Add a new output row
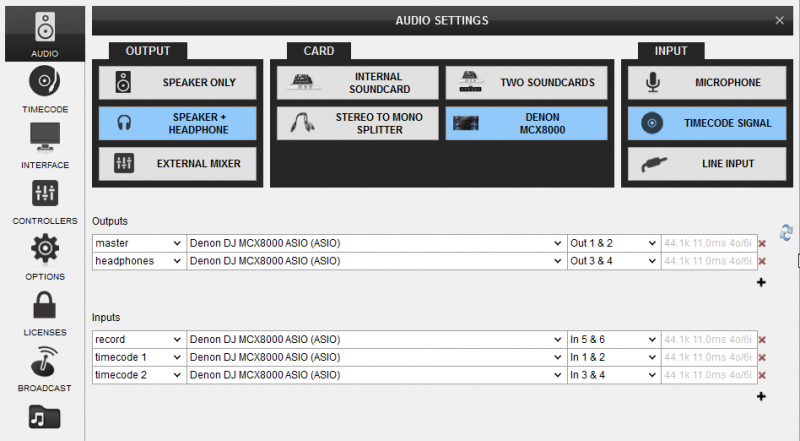This screenshot has width=800, height=441. pyautogui.click(x=761, y=282)
